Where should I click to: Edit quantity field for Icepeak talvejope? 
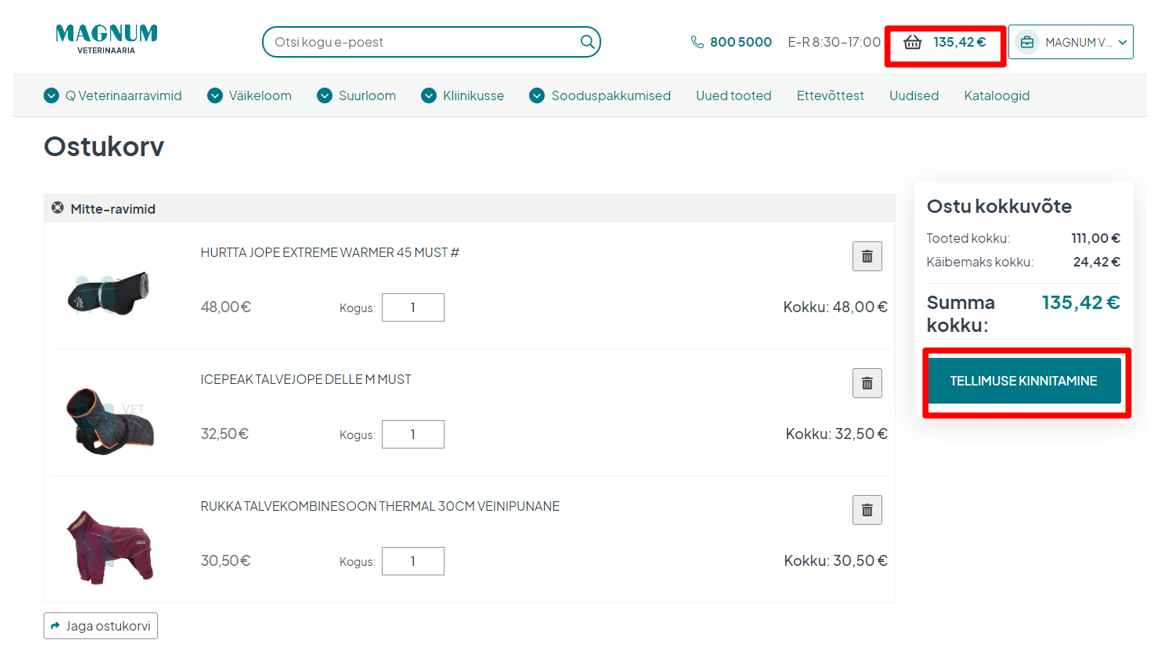coord(413,434)
